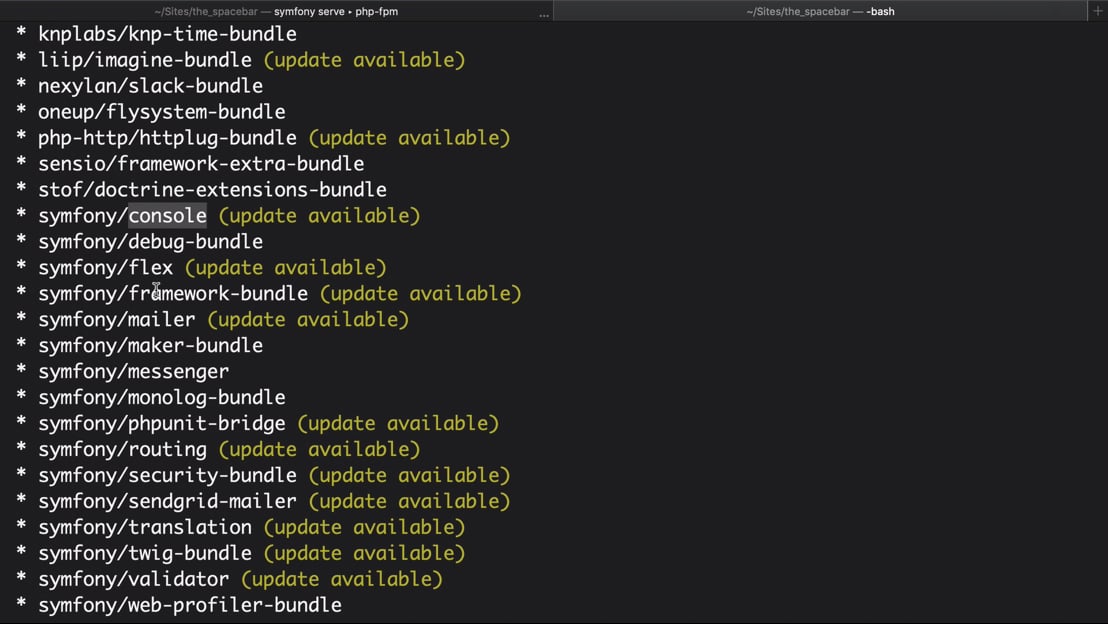Click the symfony/maker-bundle text

point(150,346)
